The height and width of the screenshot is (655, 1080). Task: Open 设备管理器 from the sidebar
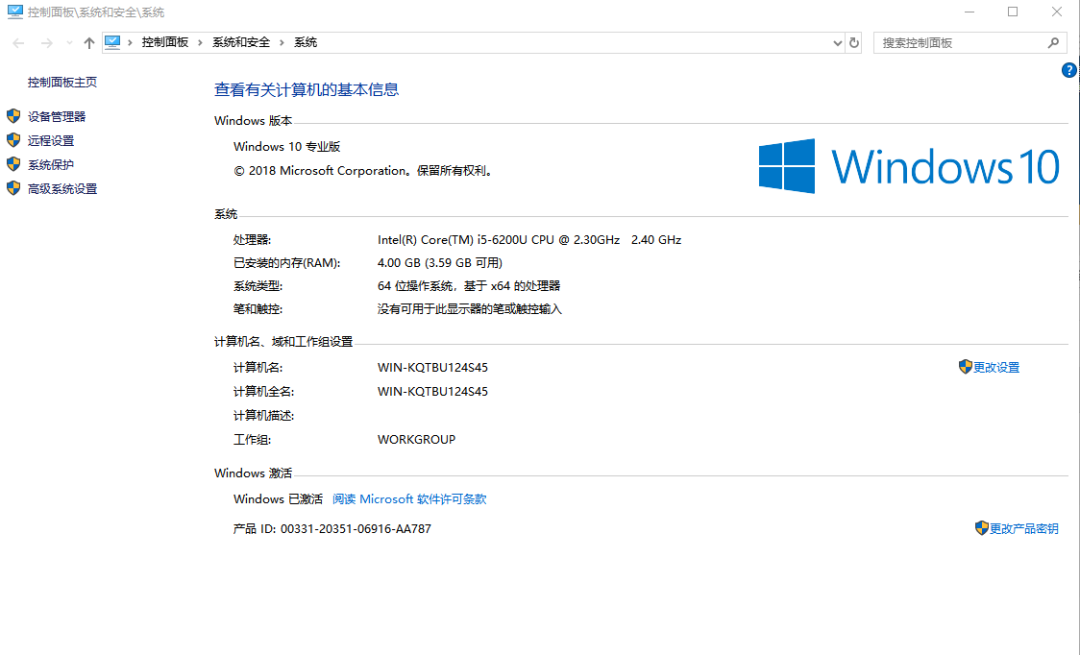pos(56,116)
